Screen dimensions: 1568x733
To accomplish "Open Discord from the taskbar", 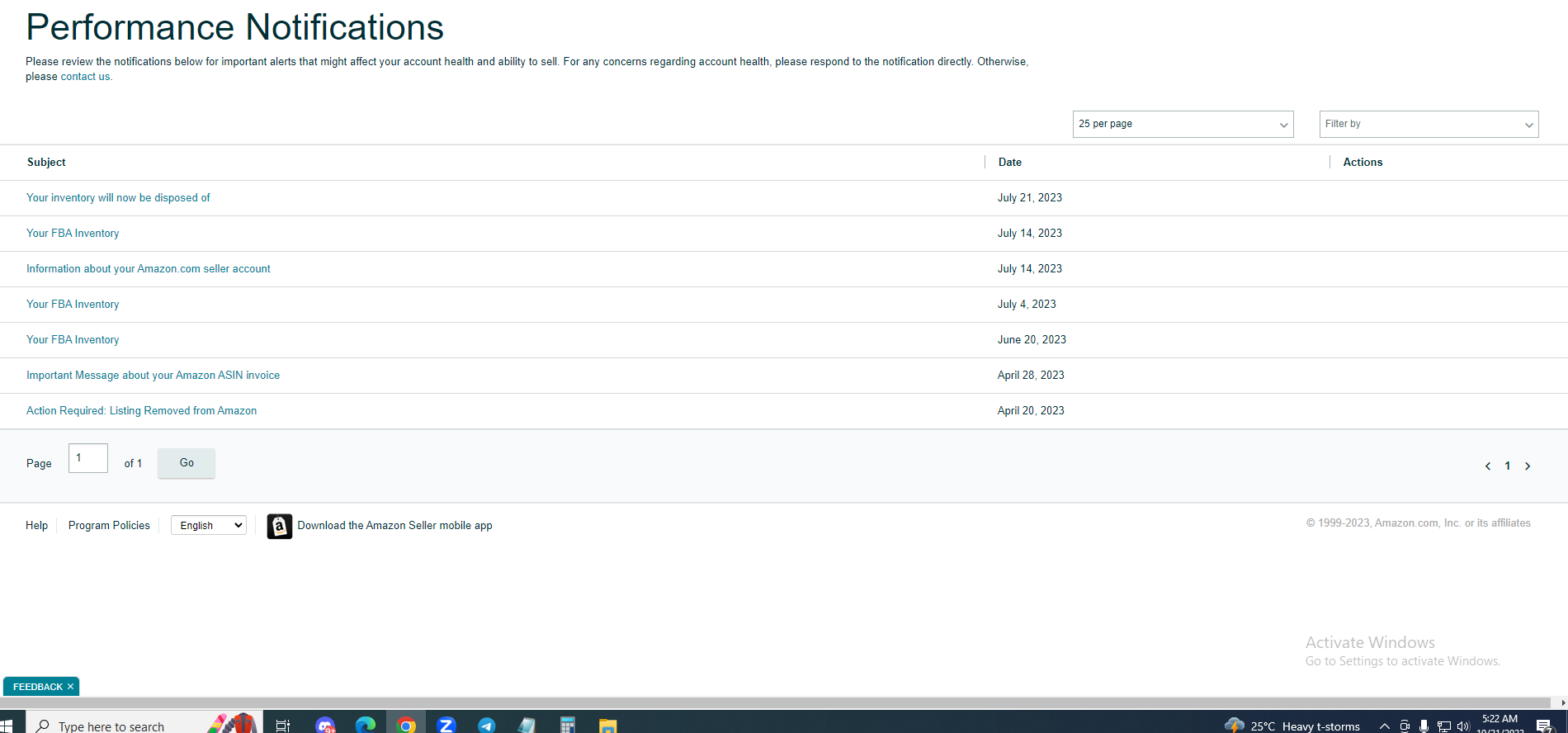I will coord(325,726).
